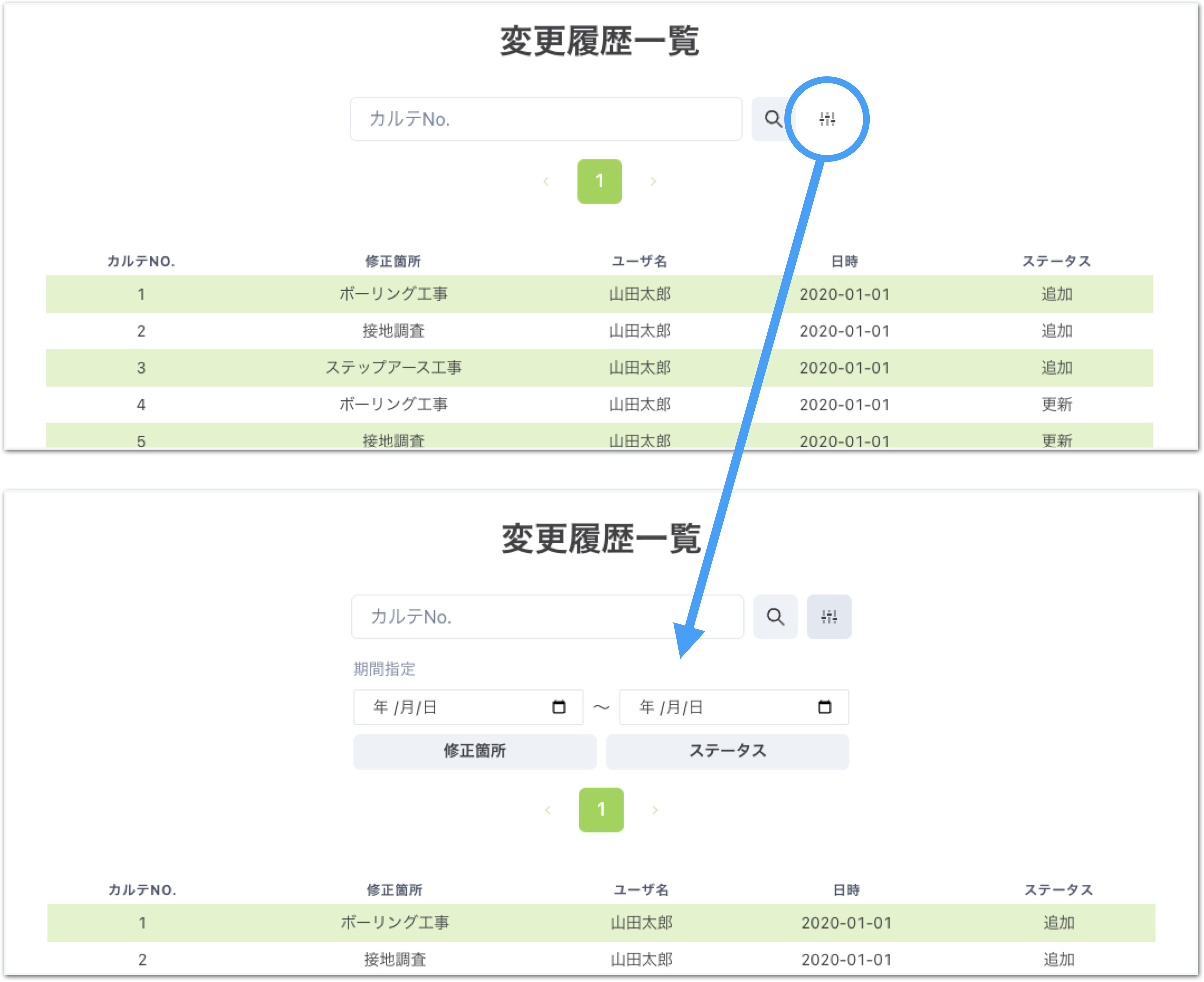Go to the next page in lower pagination

655,810
